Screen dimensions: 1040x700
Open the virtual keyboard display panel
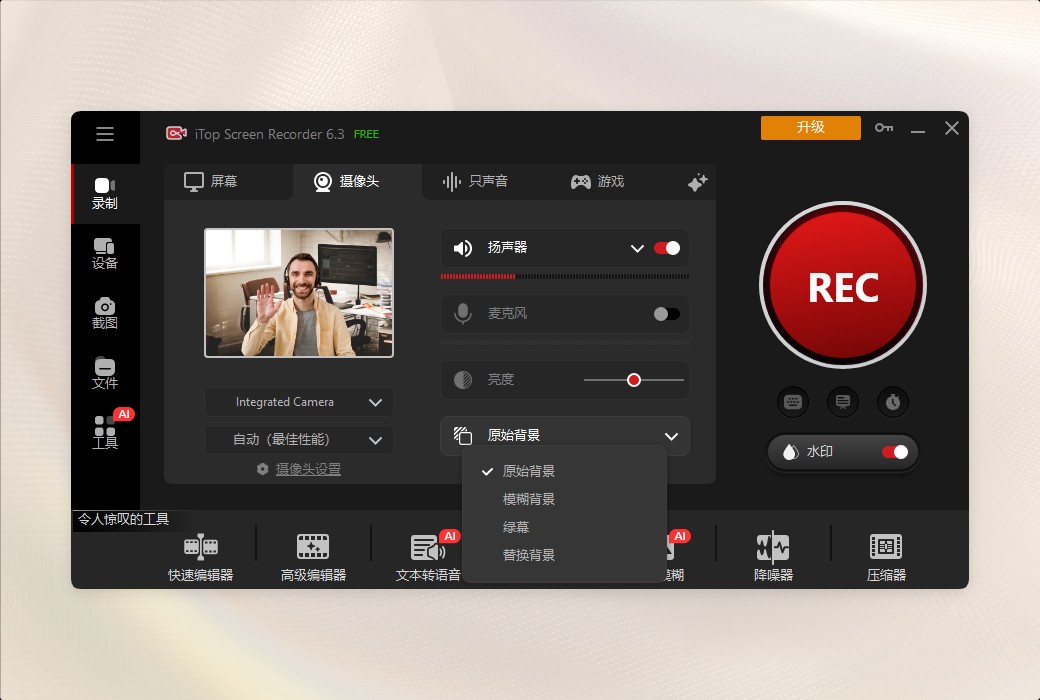tap(793, 401)
